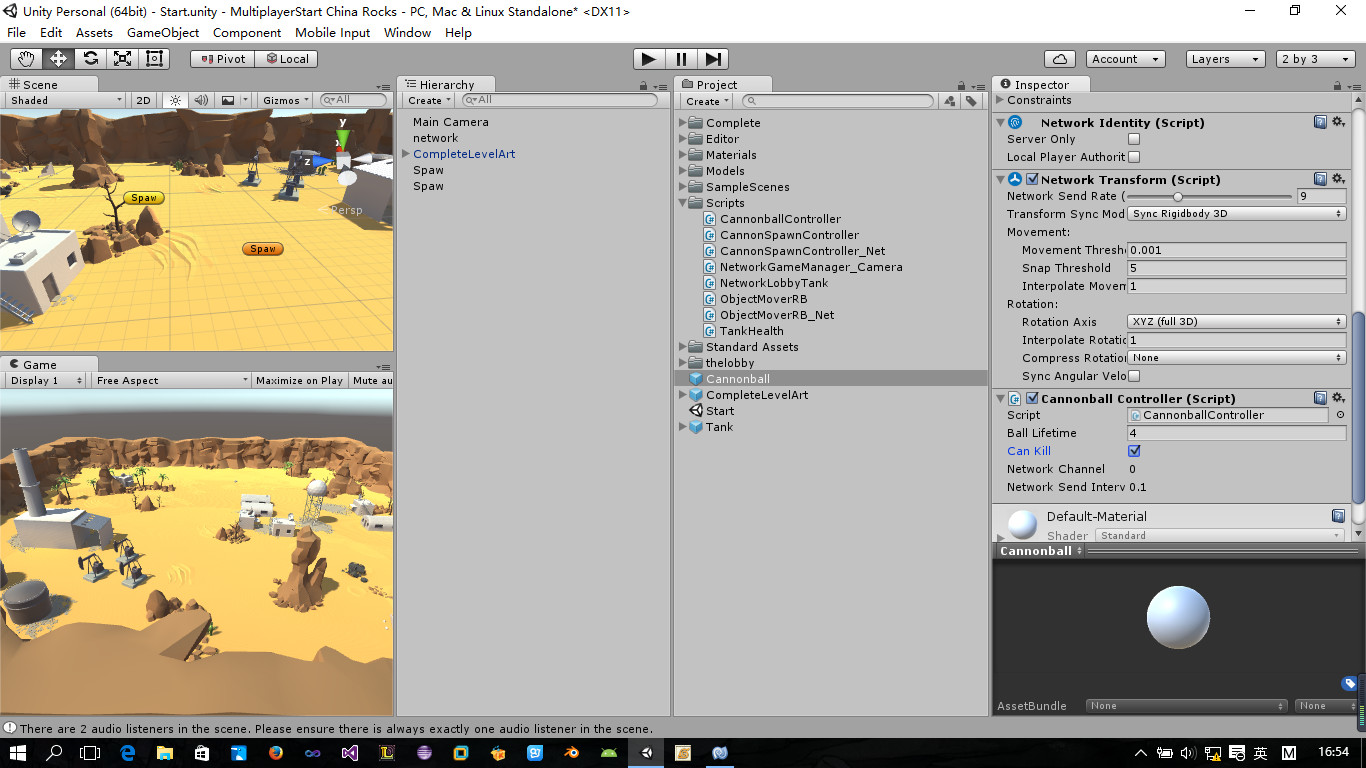
Task: Select the Rotate tool icon
Action: tap(90, 59)
